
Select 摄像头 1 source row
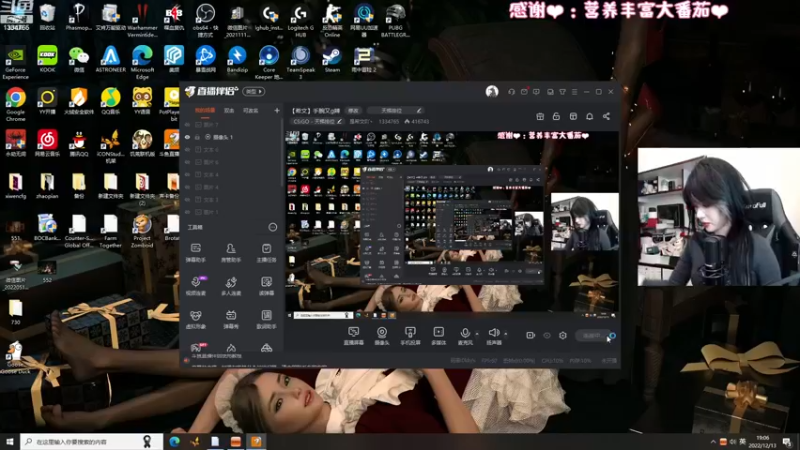click(x=232, y=137)
